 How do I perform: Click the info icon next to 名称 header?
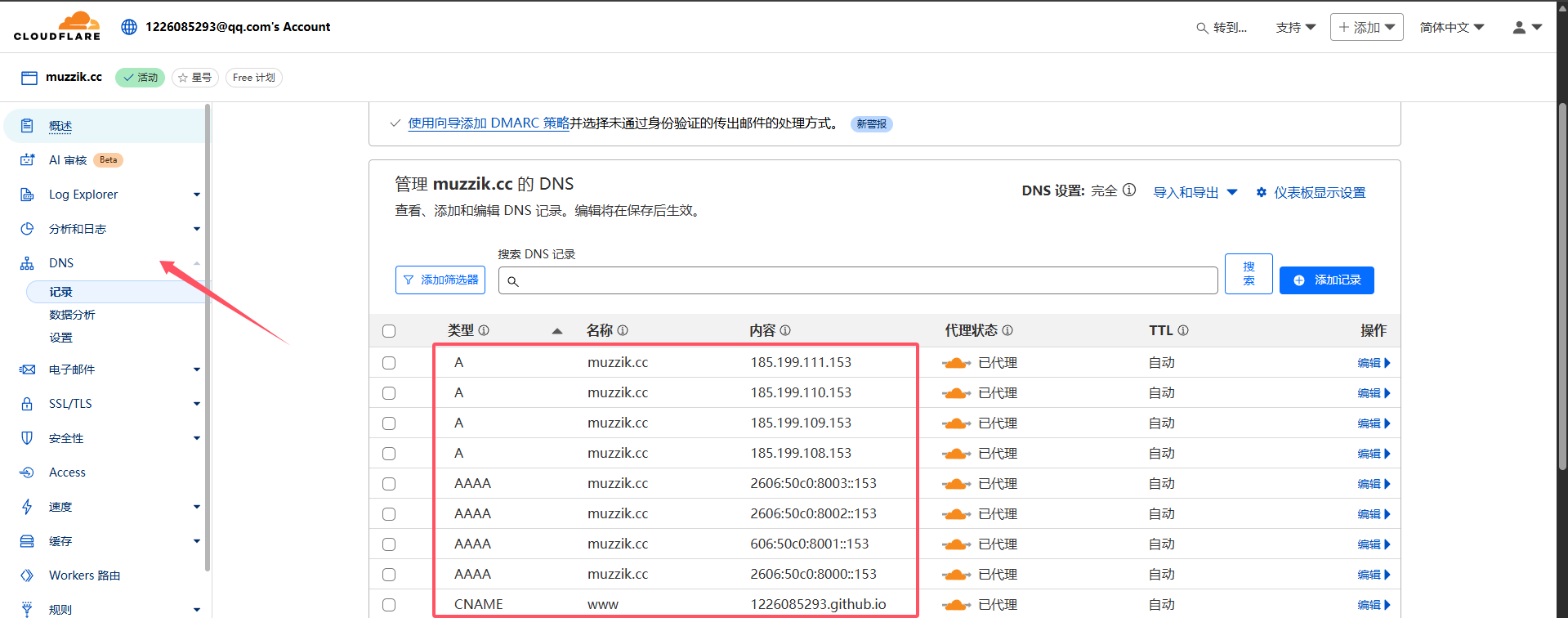(623, 330)
